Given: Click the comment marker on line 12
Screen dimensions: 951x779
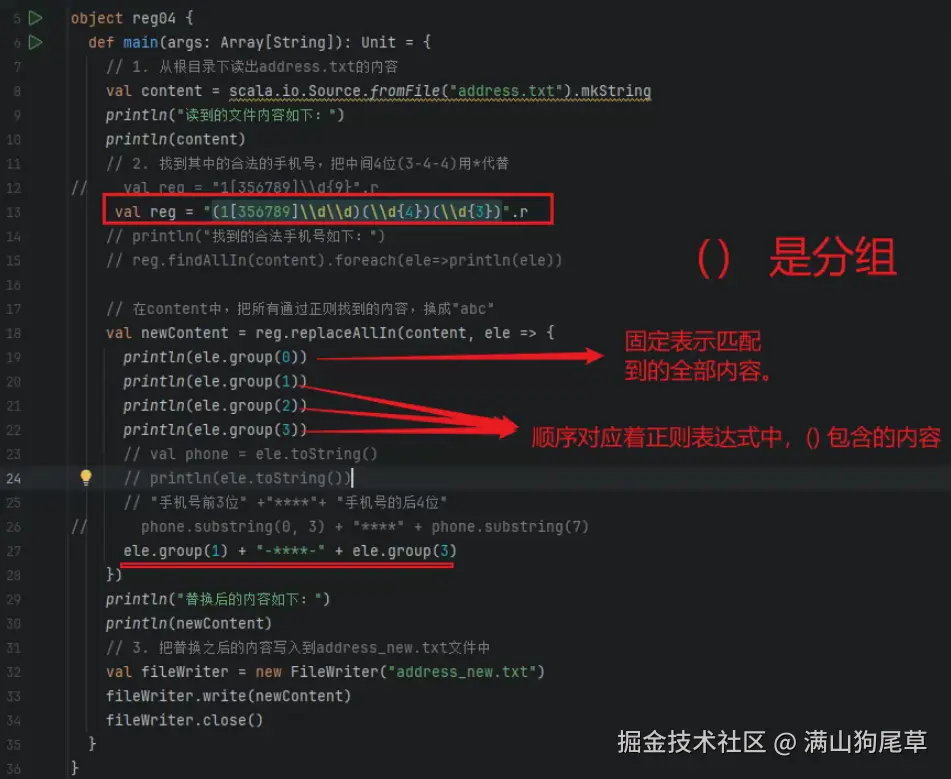Looking at the screenshot, I should (x=79, y=187).
